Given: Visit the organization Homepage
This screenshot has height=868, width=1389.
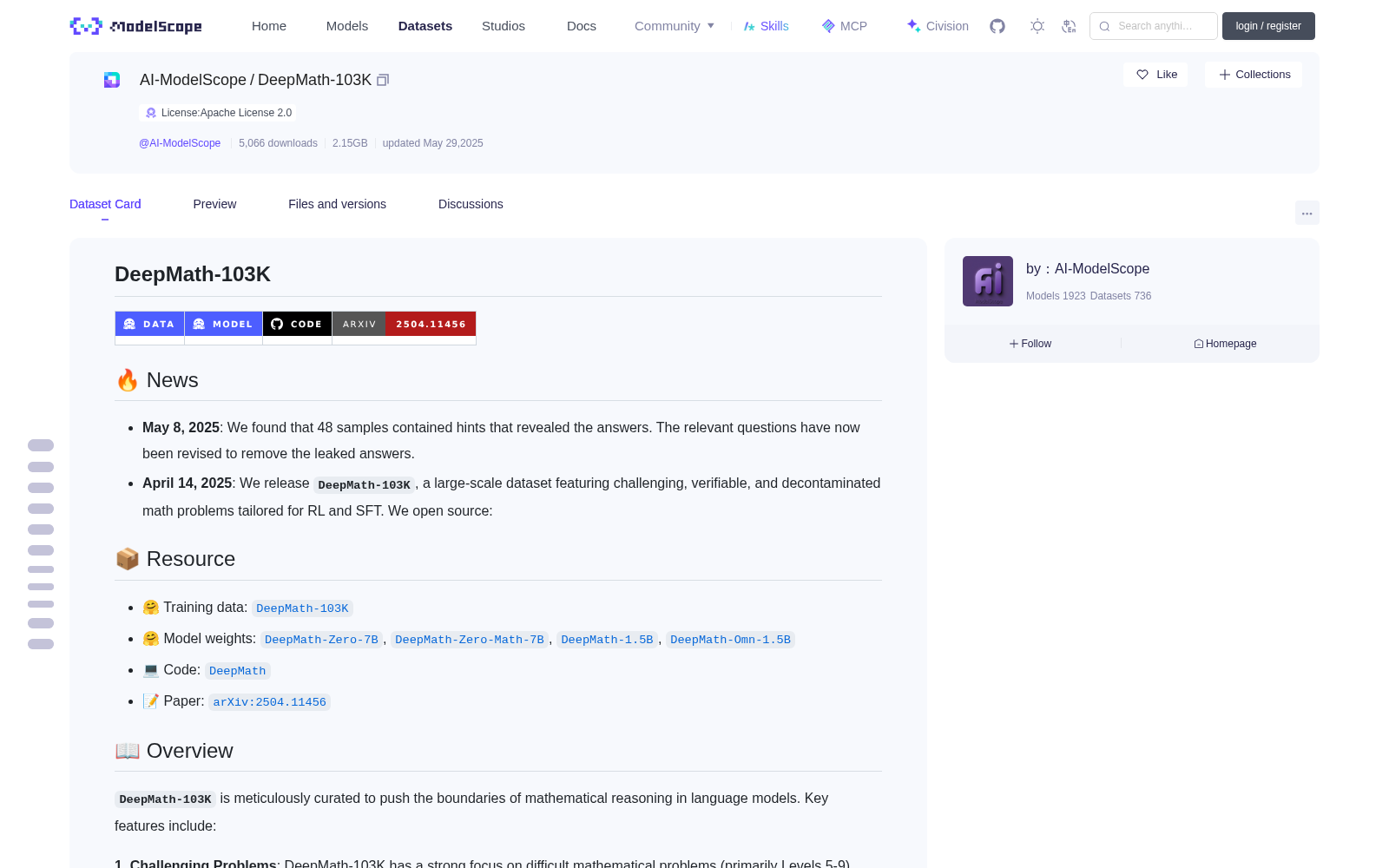Looking at the screenshot, I should (x=1225, y=344).
